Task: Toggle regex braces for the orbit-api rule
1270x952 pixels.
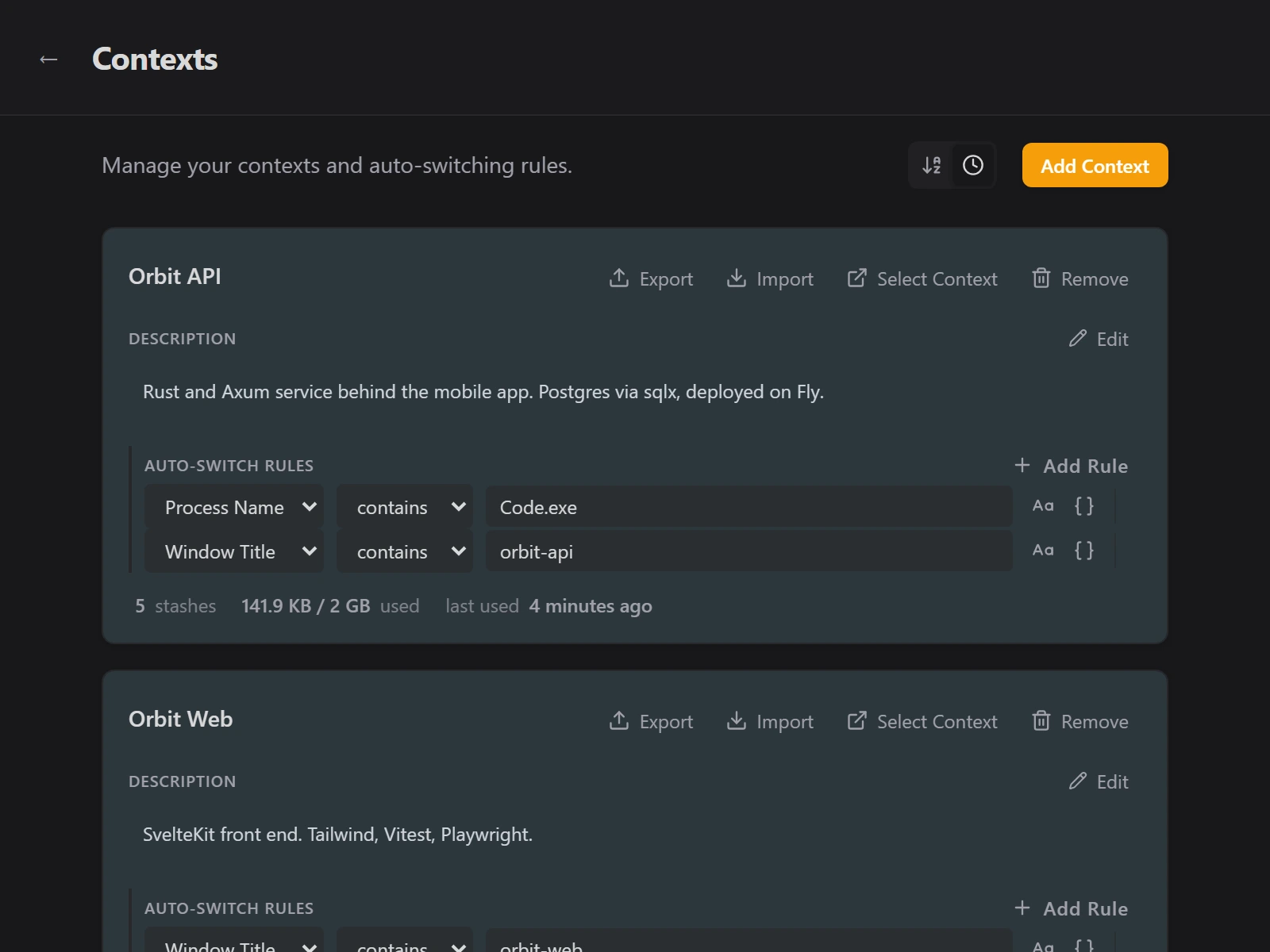Action: point(1084,551)
